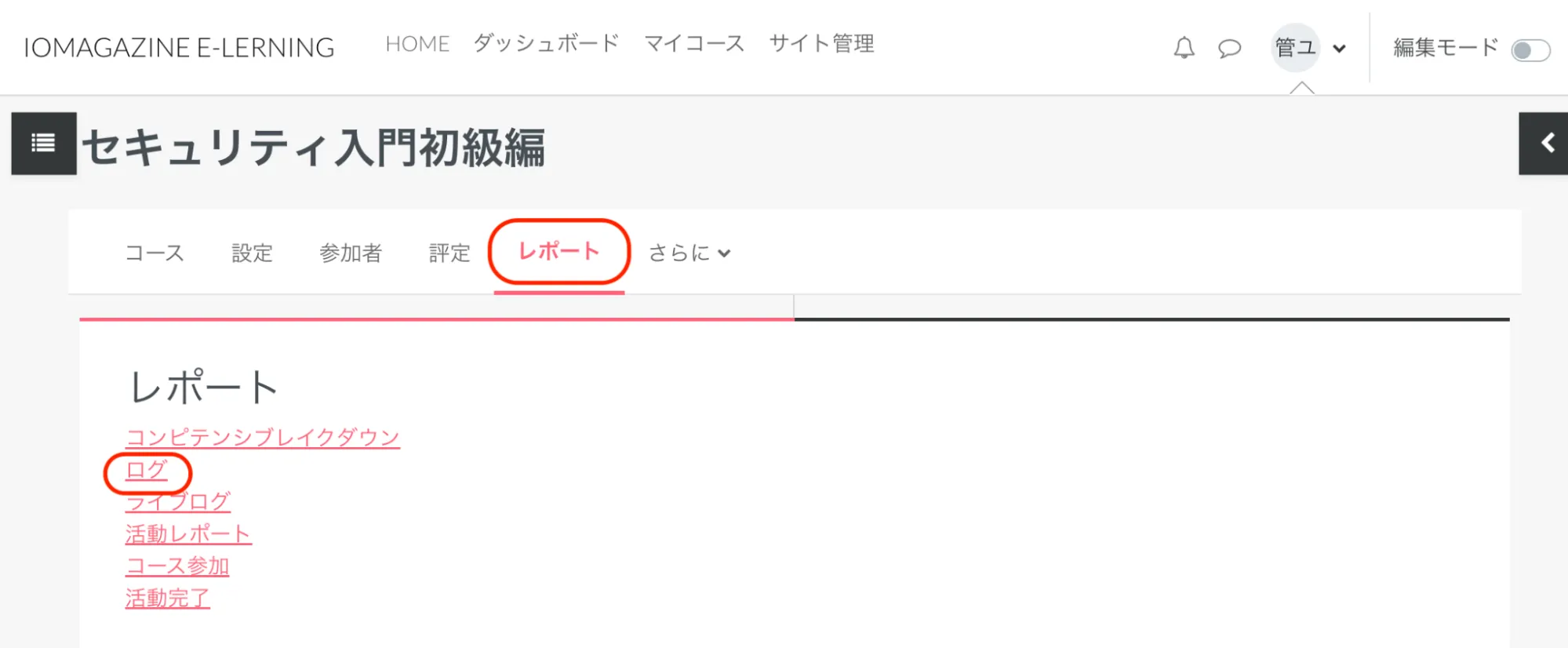1568x648 pixels.
Task: Open マイコース in the top navigation
Action: coord(693,44)
